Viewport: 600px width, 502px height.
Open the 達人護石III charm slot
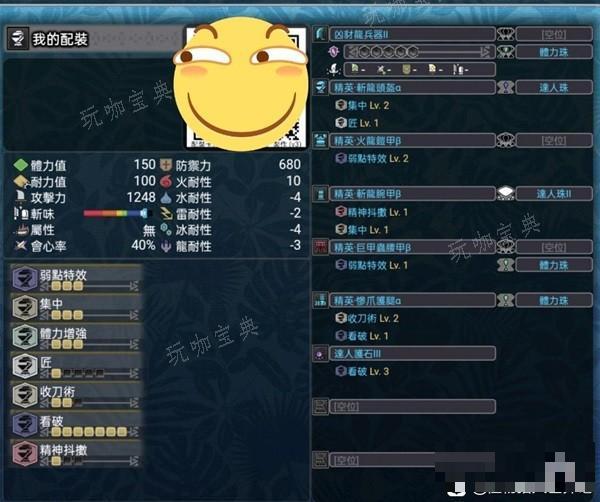pos(412,354)
